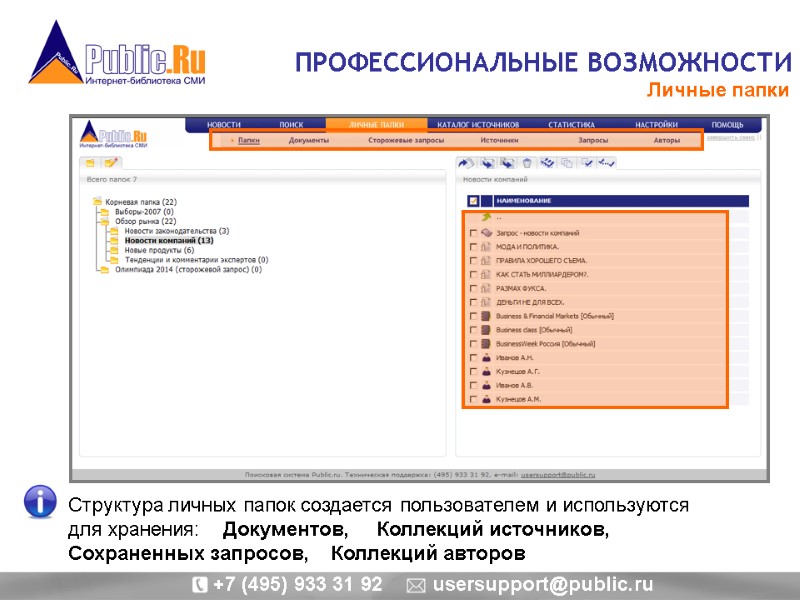Open the ПОИСК top menu
Screen dimensions: 800x600
click(291, 124)
